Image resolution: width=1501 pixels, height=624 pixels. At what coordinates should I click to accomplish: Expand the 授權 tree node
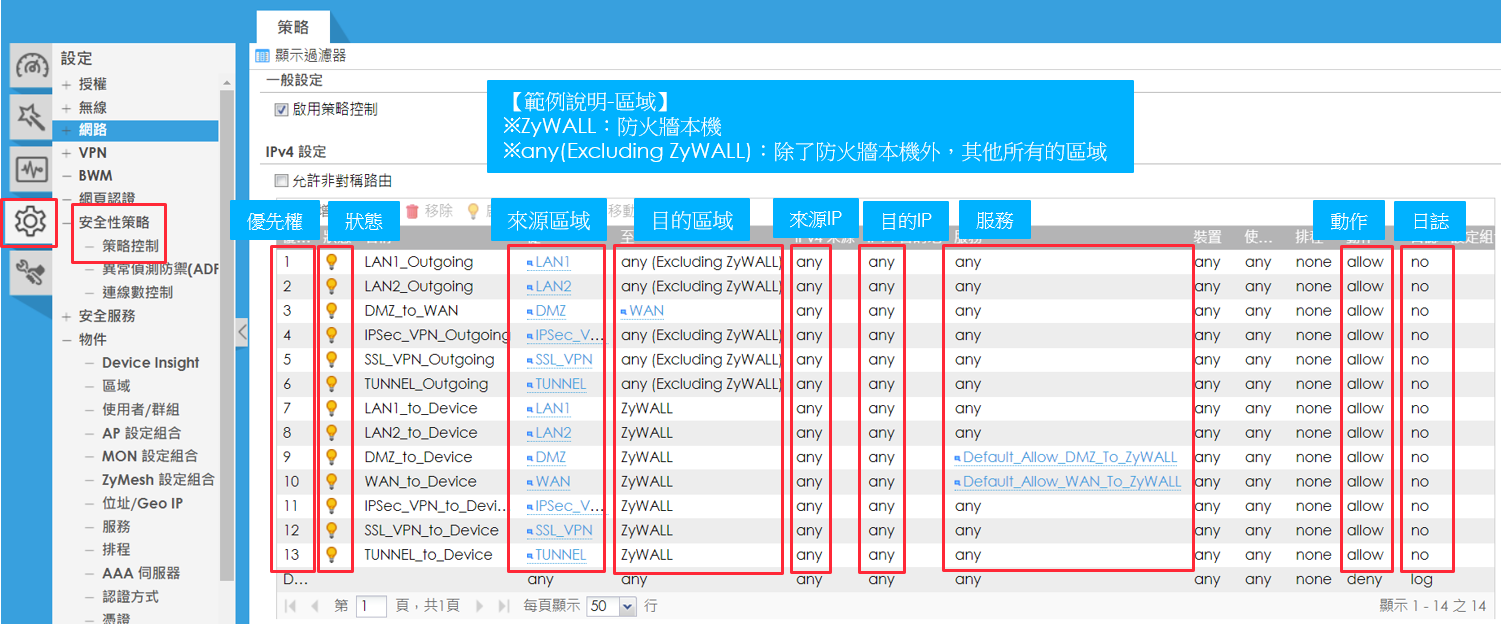click(67, 85)
